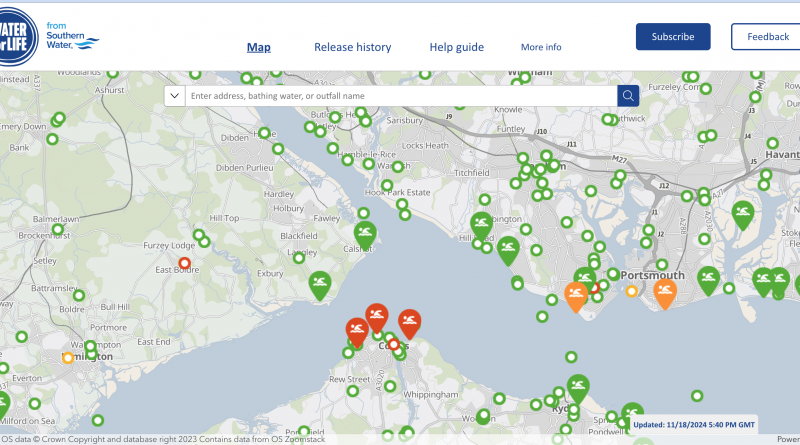Viewport: 800px width, 445px height.
Task: Click the red outfall circle near East Boldre
Action: tap(184, 263)
